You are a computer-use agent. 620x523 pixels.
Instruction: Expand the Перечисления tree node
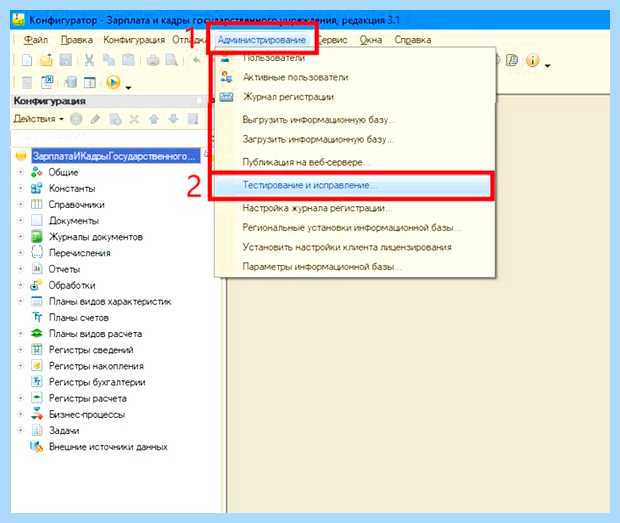(x=20, y=253)
